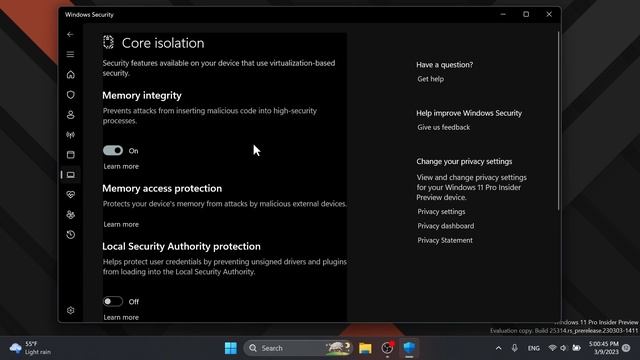The height and width of the screenshot is (360, 640).
Task: Click the taskbar Search box
Action: coord(299,348)
